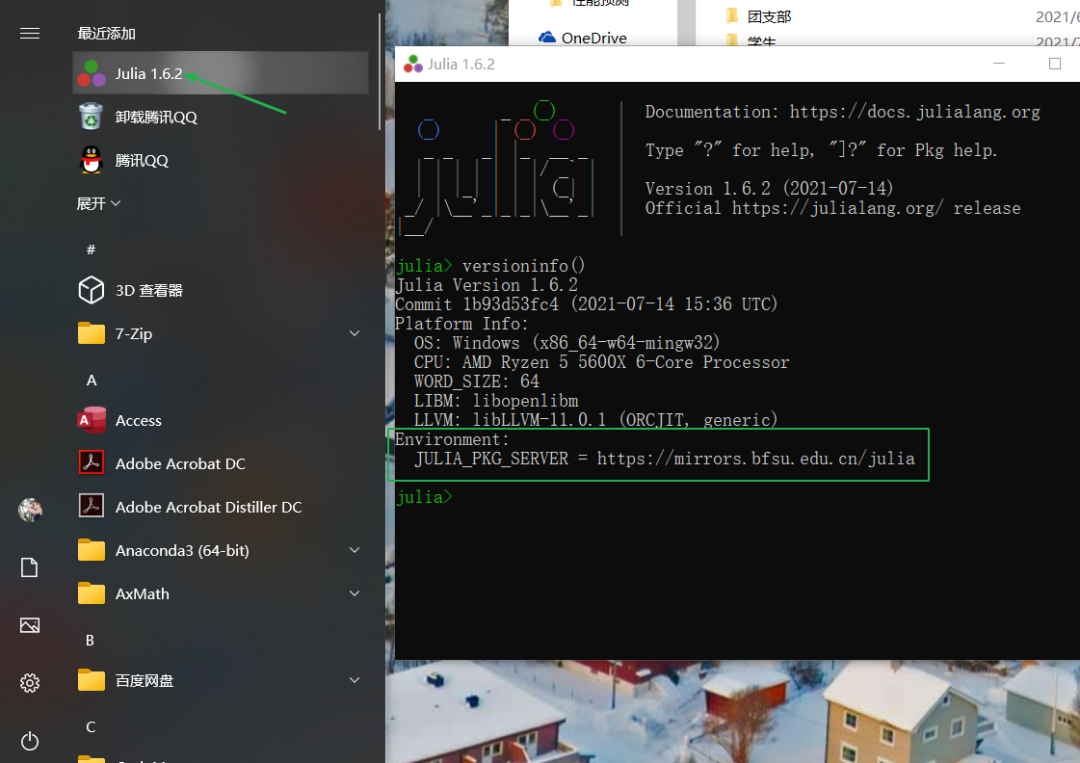
Task: Select the C letter group header
Action: (x=90, y=727)
